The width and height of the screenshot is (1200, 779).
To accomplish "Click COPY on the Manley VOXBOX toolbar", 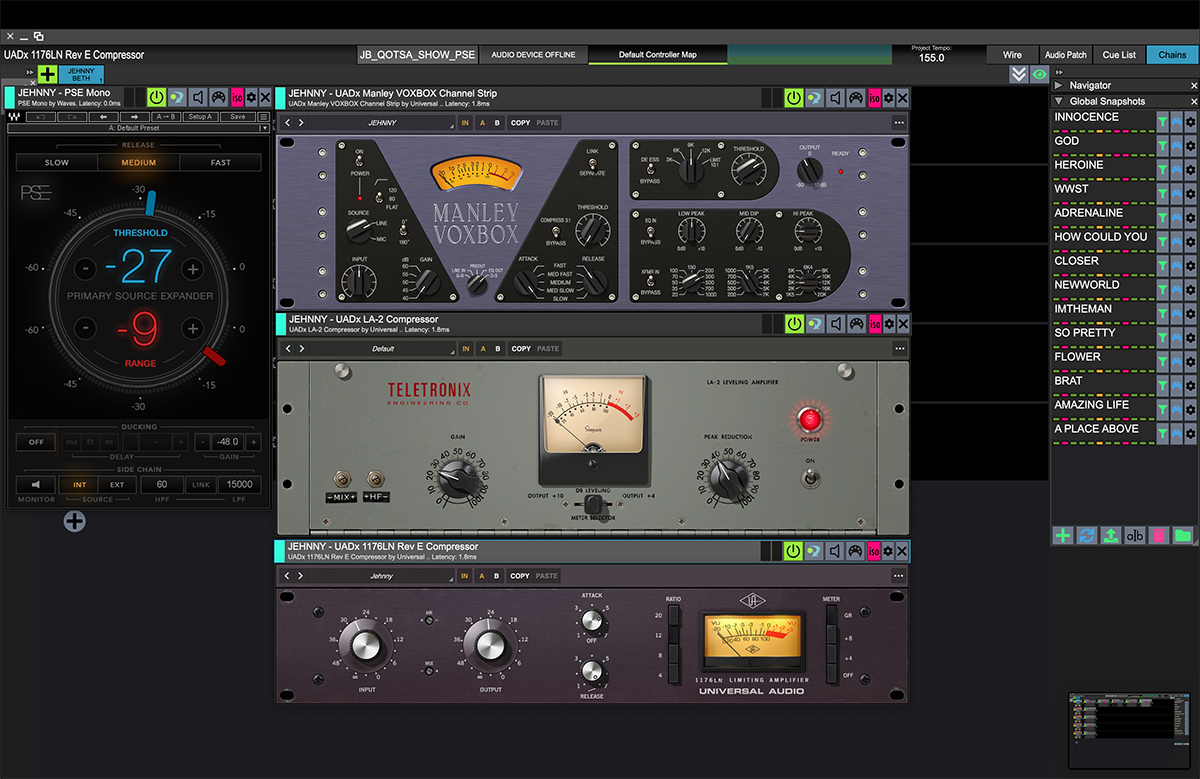I will tap(520, 123).
